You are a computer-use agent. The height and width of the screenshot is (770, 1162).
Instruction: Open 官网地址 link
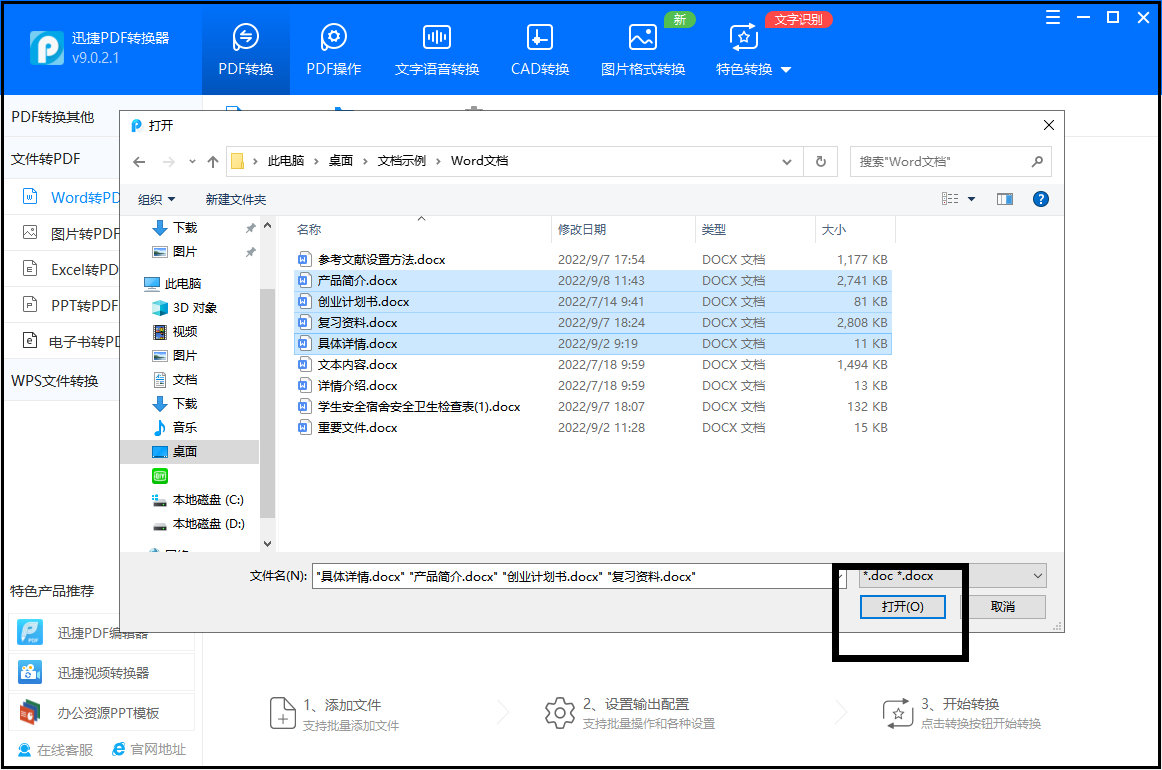tap(148, 749)
